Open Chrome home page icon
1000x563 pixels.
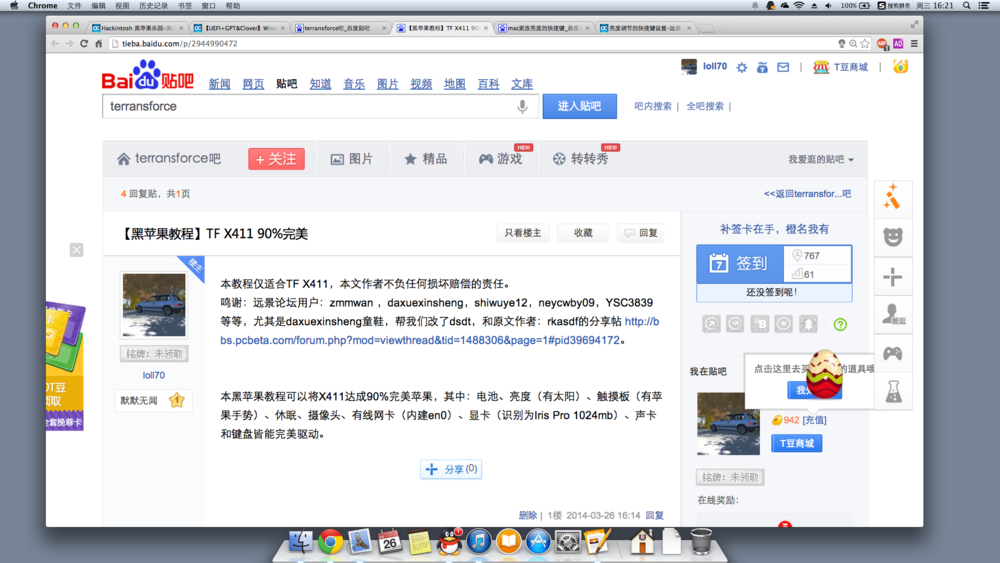98,43
